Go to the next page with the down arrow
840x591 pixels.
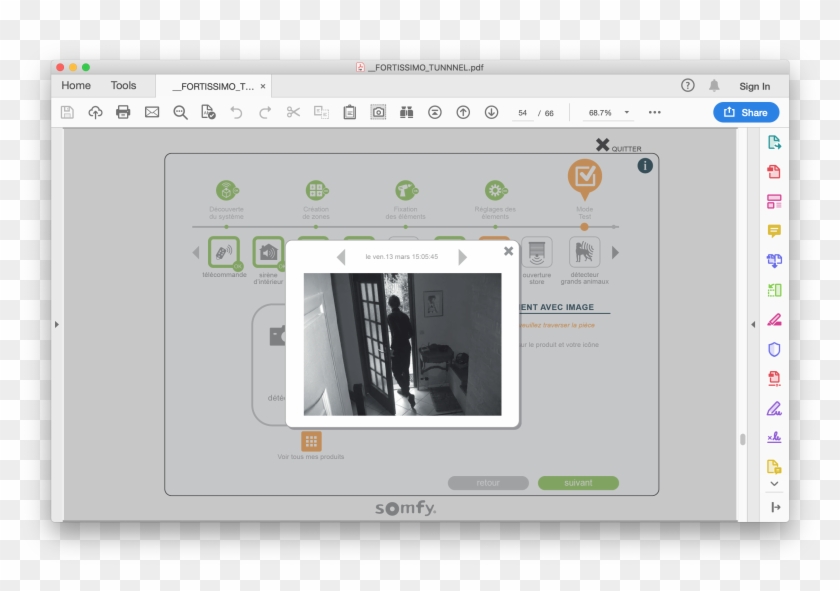[x=491, y=112]
